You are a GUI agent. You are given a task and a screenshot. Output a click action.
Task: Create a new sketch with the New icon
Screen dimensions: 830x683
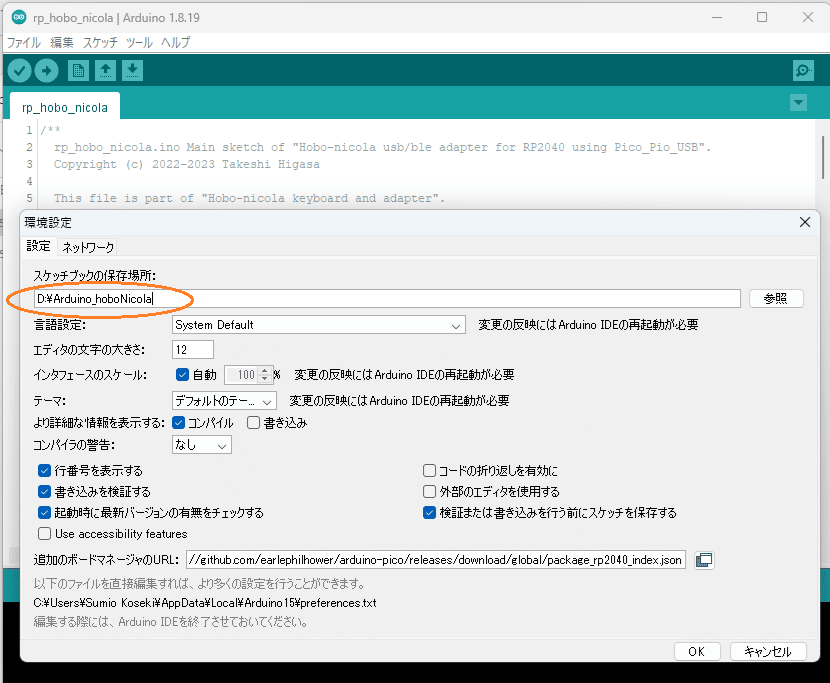tap(78, 70)
